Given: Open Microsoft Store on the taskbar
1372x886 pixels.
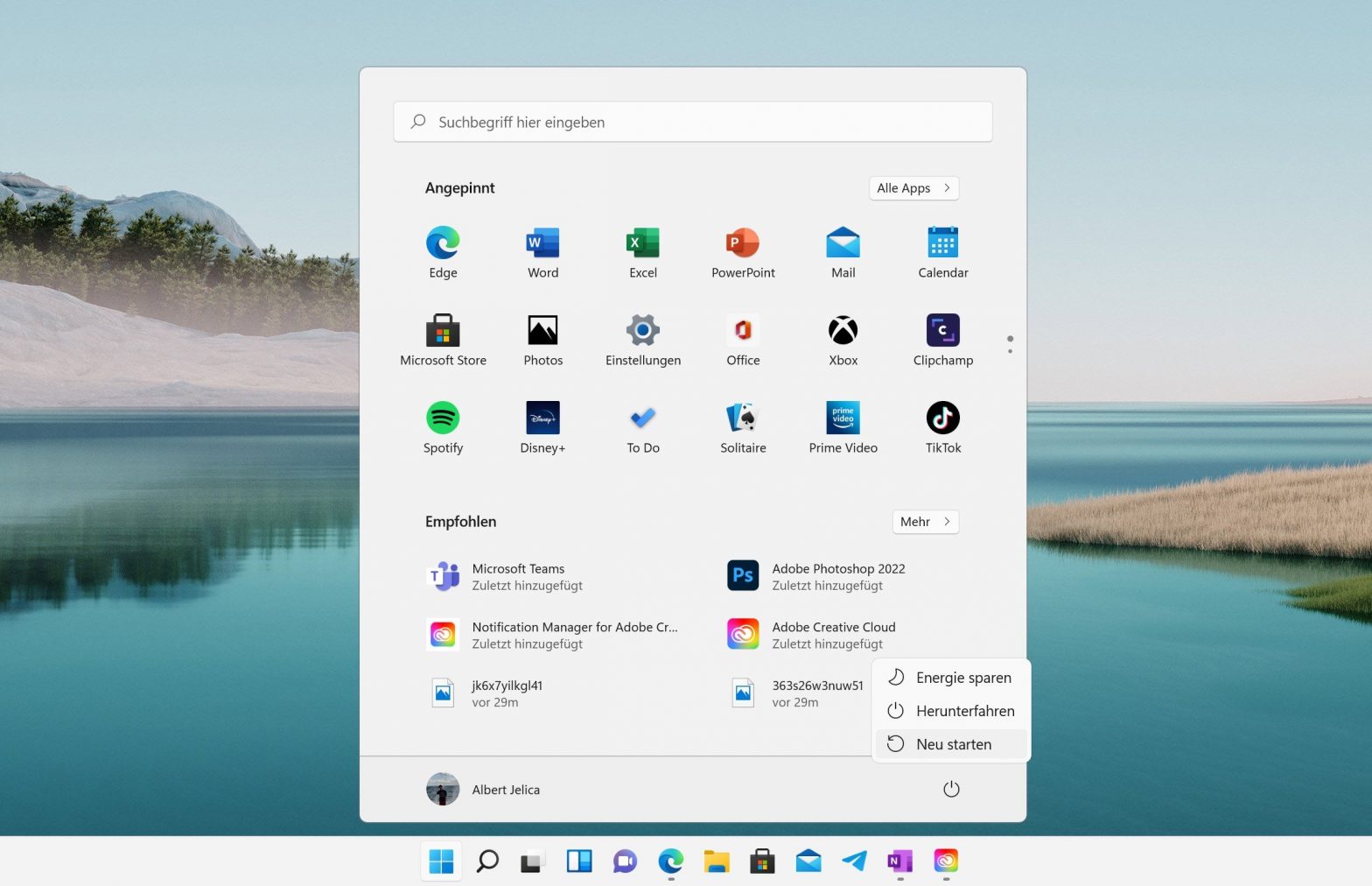Looking at the screenshot, I should click(762, 861).
